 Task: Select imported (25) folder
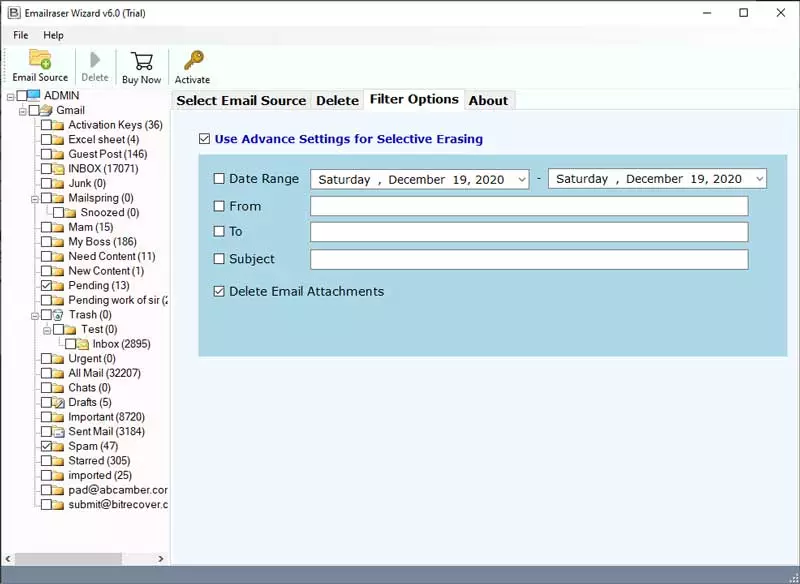[100, 475]
